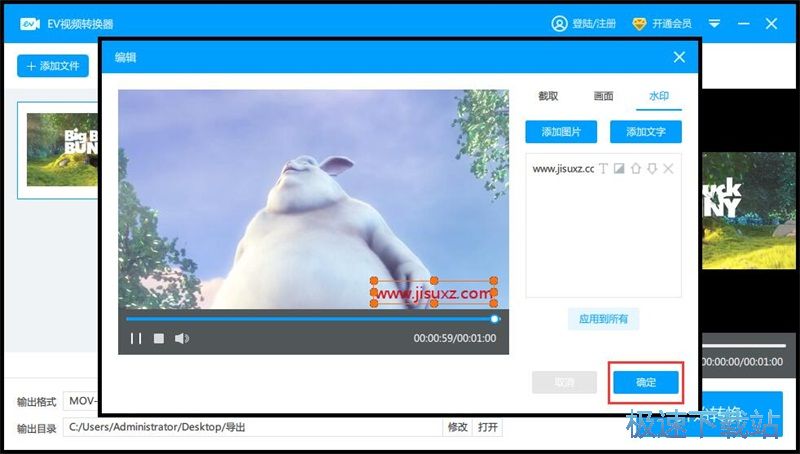Click the 修改 output directory button
The height and width of the screenshot is (454, 800).
[458, 427]
